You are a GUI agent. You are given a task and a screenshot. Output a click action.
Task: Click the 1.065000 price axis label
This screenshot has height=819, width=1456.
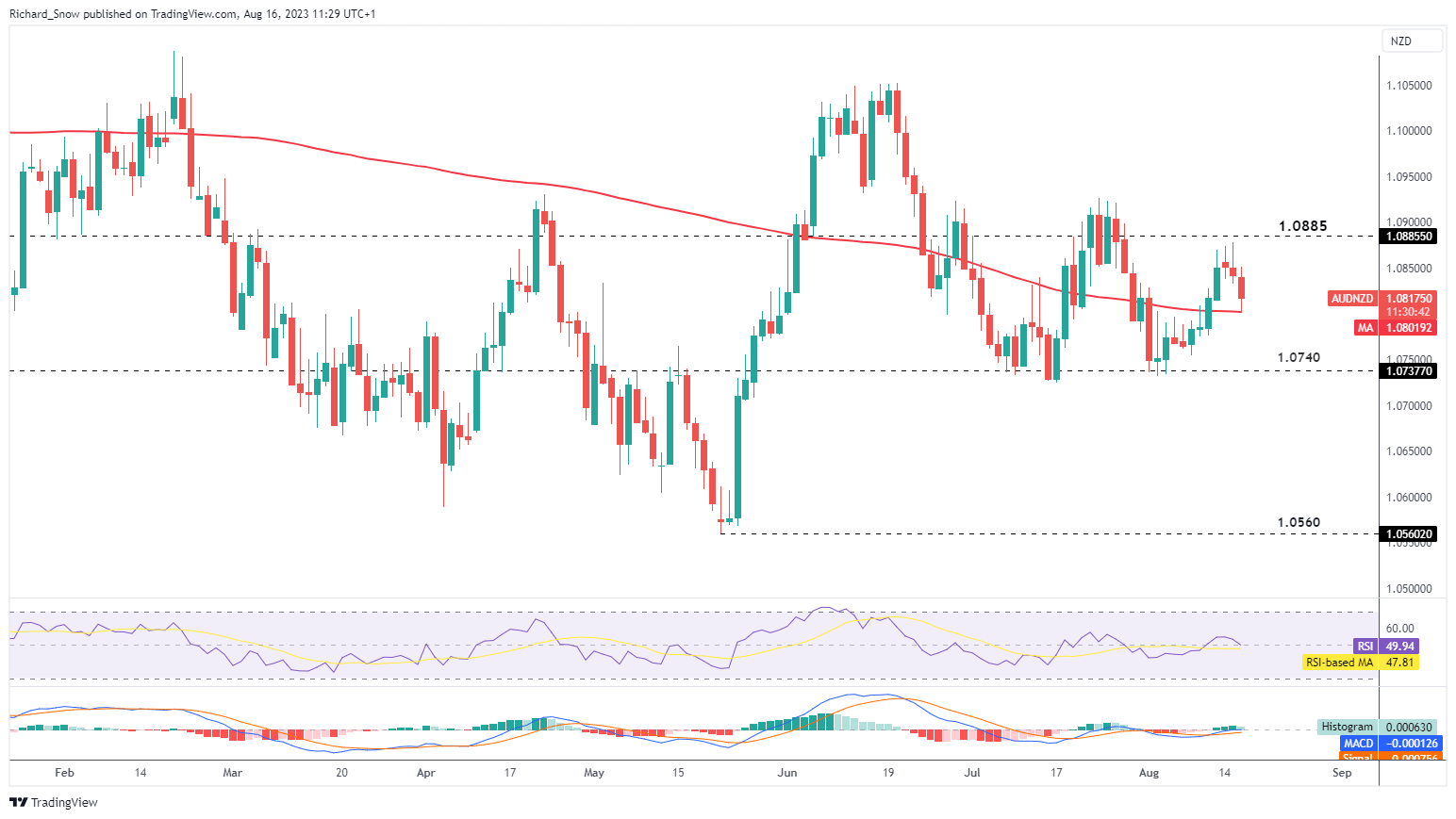[1409, 451]
